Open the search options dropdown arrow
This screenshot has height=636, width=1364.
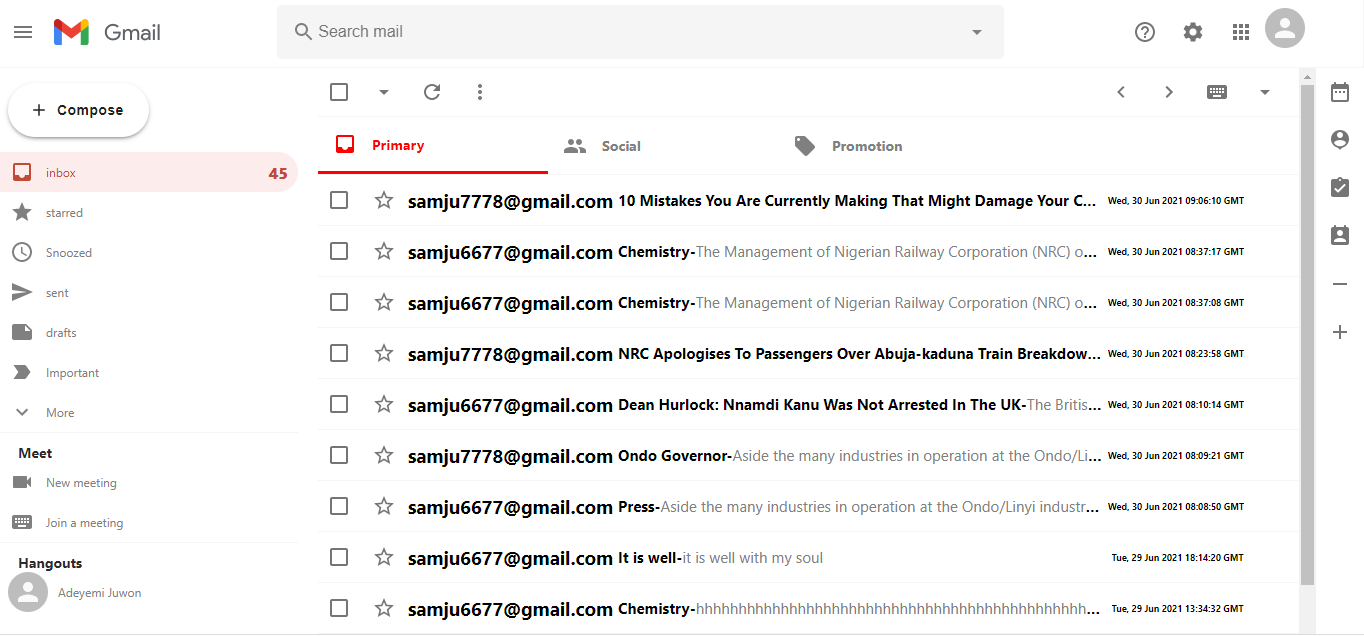click(977, 32)
